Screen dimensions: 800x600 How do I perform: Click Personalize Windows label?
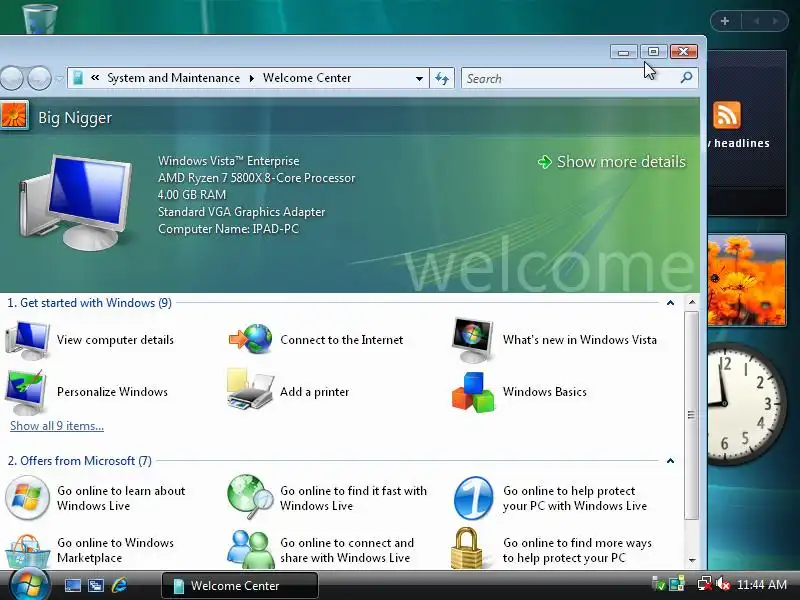click(x=112, y=392)
